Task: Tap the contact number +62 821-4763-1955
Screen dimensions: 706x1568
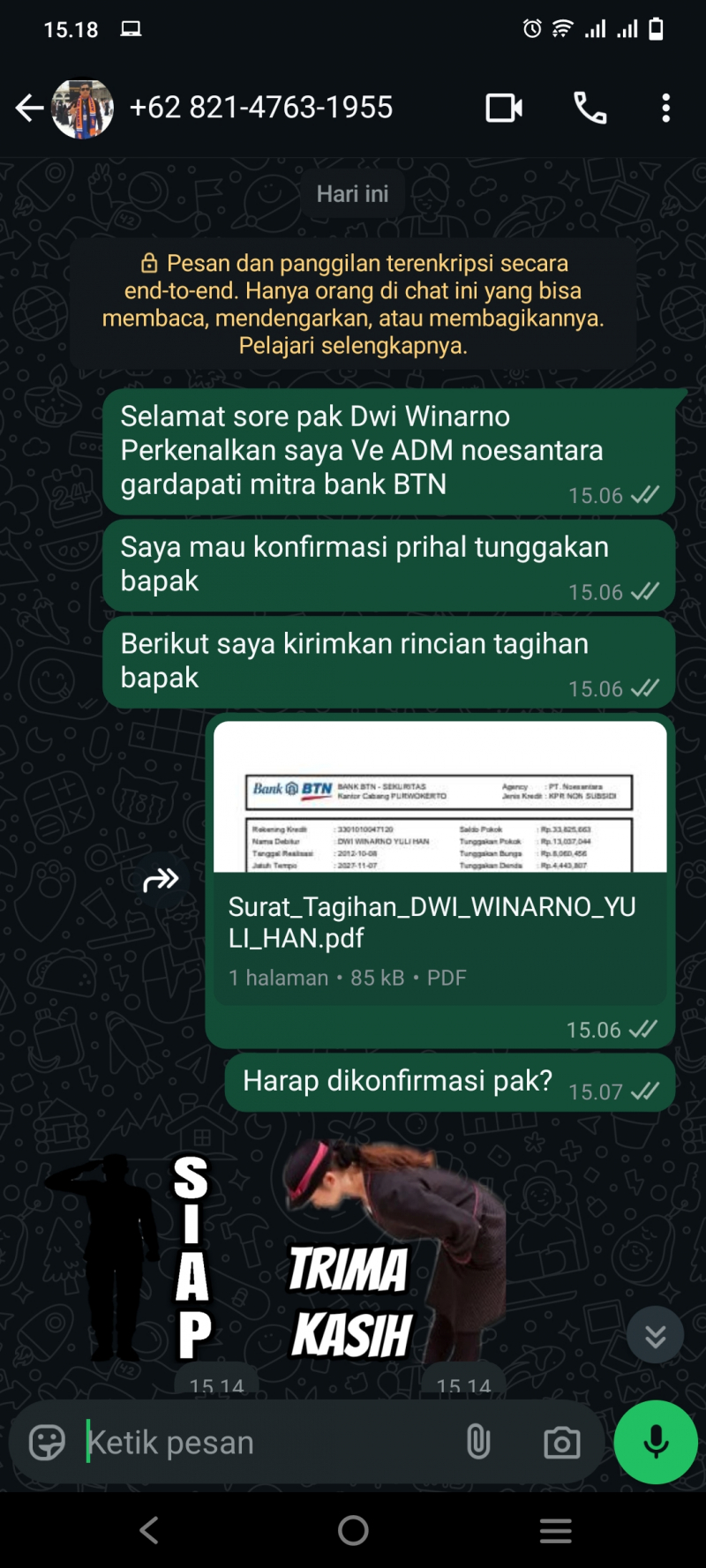Action: click(261, 108)
